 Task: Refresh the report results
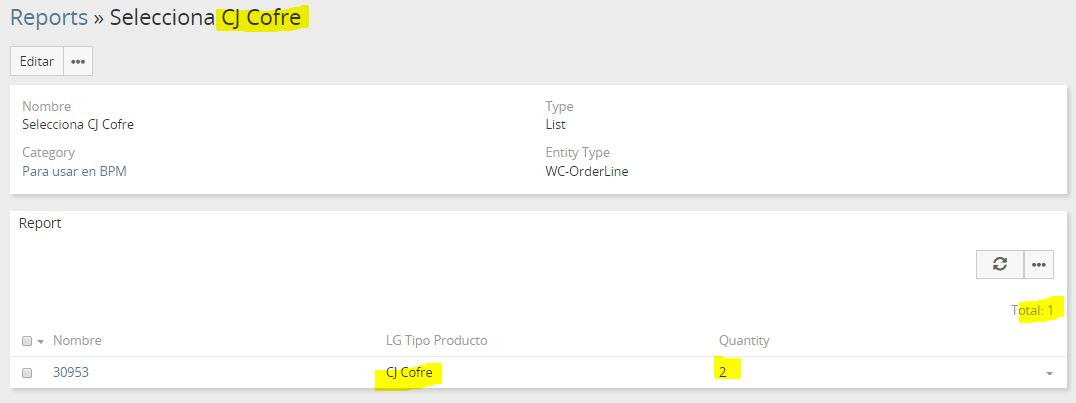(x=999, y=264)
